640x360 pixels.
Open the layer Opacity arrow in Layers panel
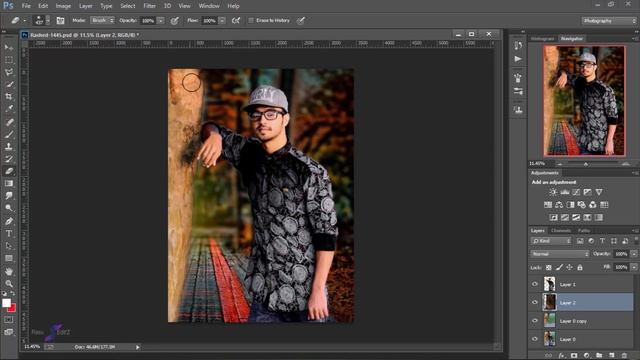coord(634,254)
